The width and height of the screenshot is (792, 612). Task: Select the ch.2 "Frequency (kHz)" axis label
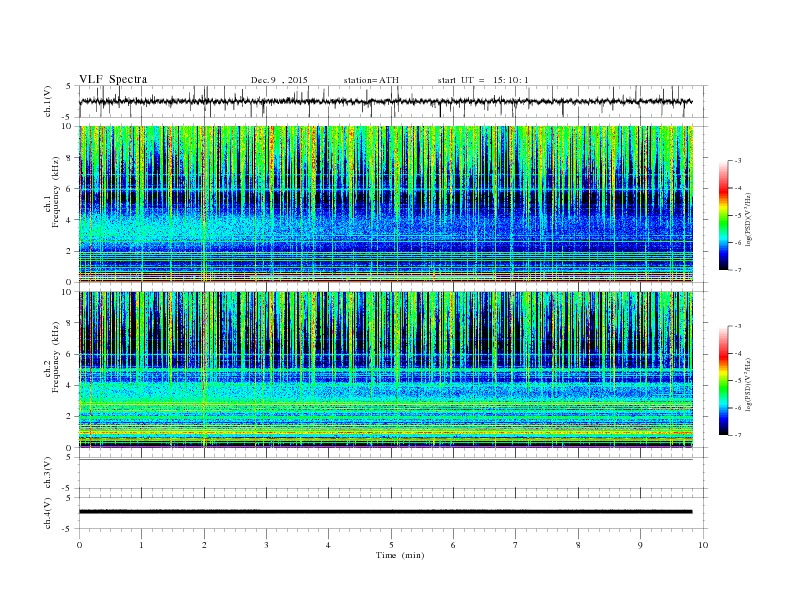[56, 357]
